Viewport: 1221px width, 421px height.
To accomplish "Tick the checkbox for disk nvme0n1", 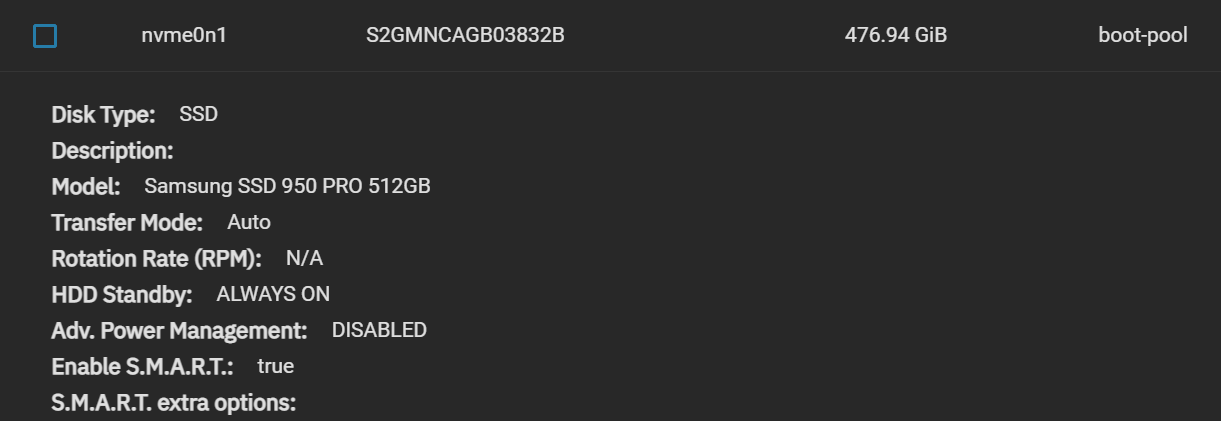I will (x=45, y=36).
